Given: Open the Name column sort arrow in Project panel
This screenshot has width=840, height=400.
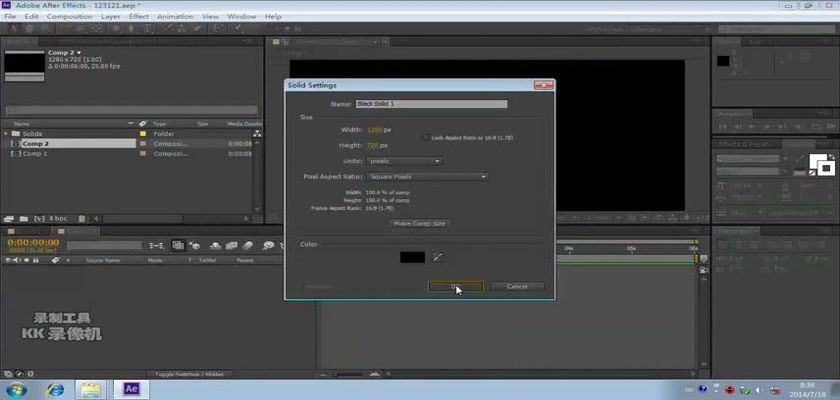Looking at the screenshot, I should (131, 124).
